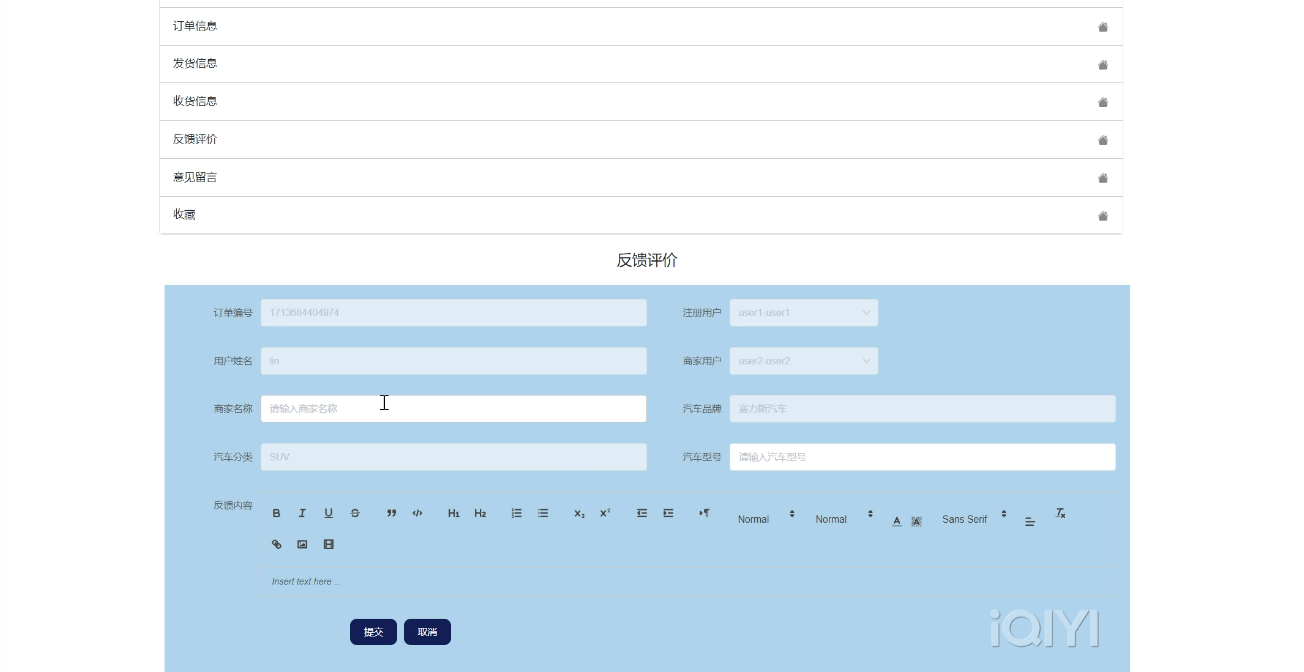Viewport: 1304px width, 672px height.
Task: Create a numbered ordered list
Action: point(516,513)
